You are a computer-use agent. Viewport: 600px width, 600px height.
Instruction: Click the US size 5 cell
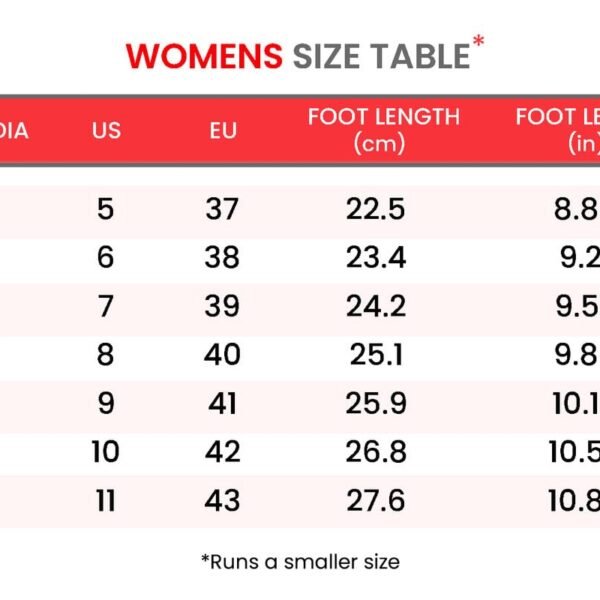click(106, 209)
